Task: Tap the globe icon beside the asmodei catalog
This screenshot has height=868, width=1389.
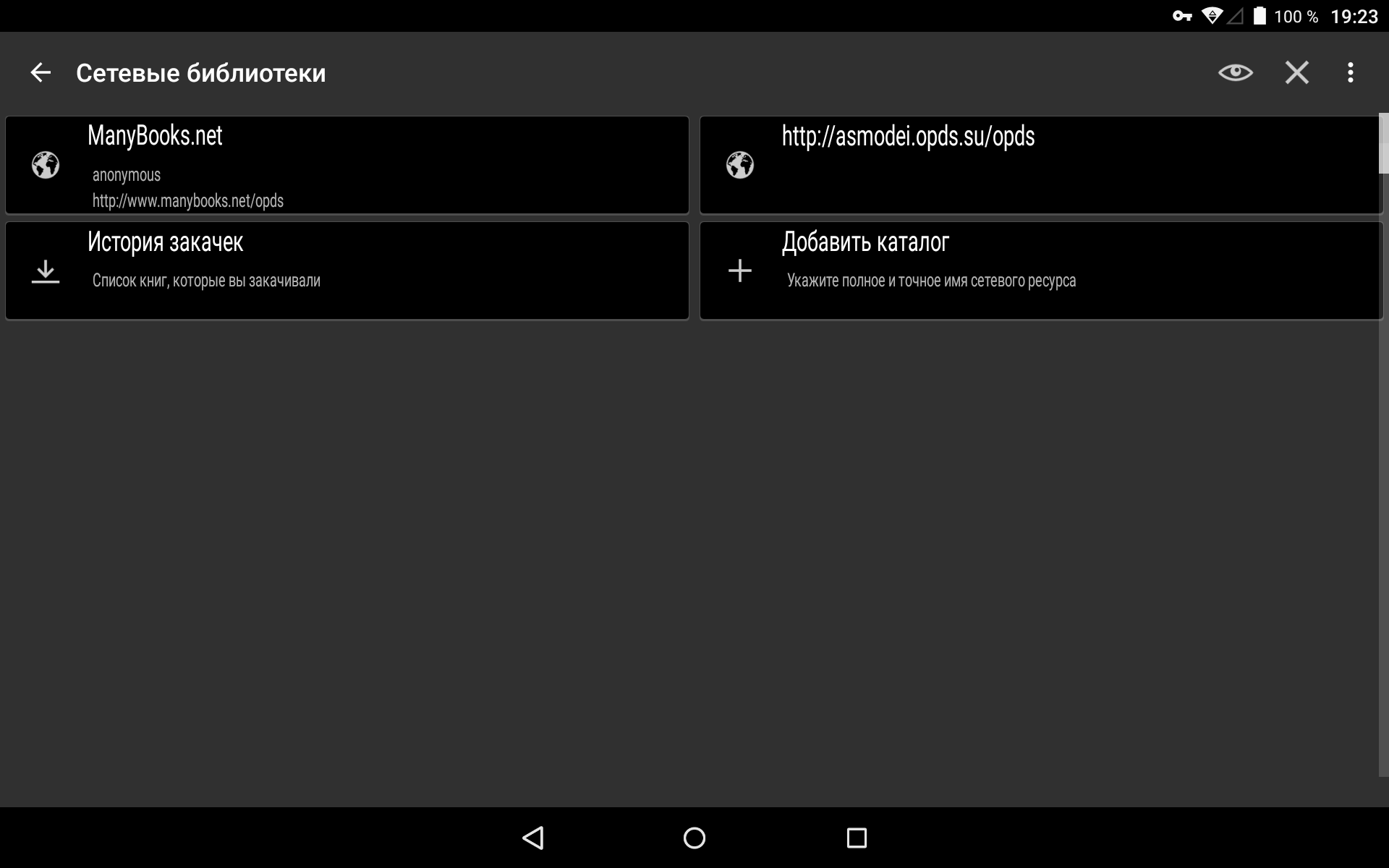Action: pos(739,165)
